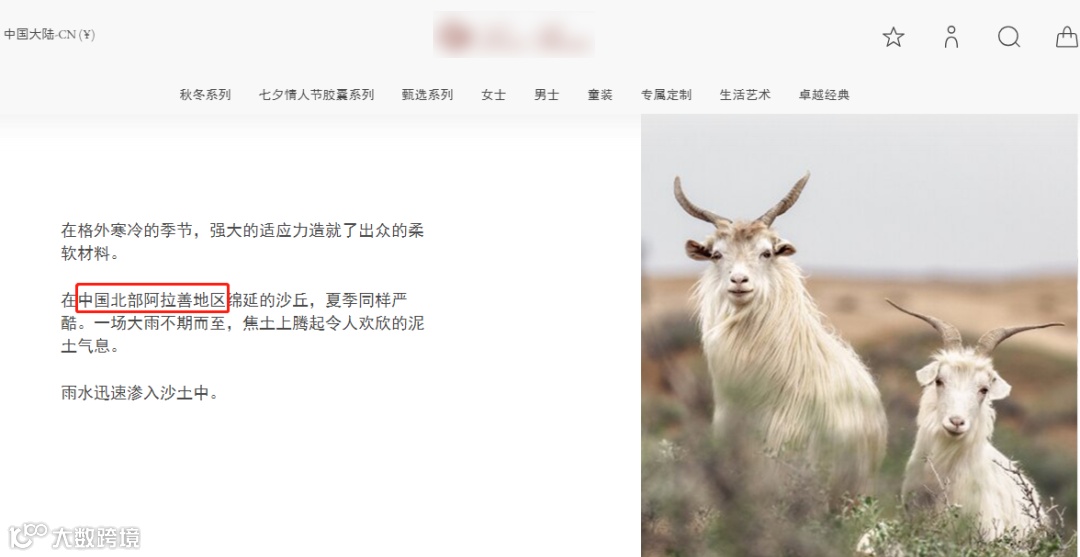Viewport: 1080px width, 557px height.
Task: Open the wishlist star icon
Action: pyautogui.click(x=893, y=36)
